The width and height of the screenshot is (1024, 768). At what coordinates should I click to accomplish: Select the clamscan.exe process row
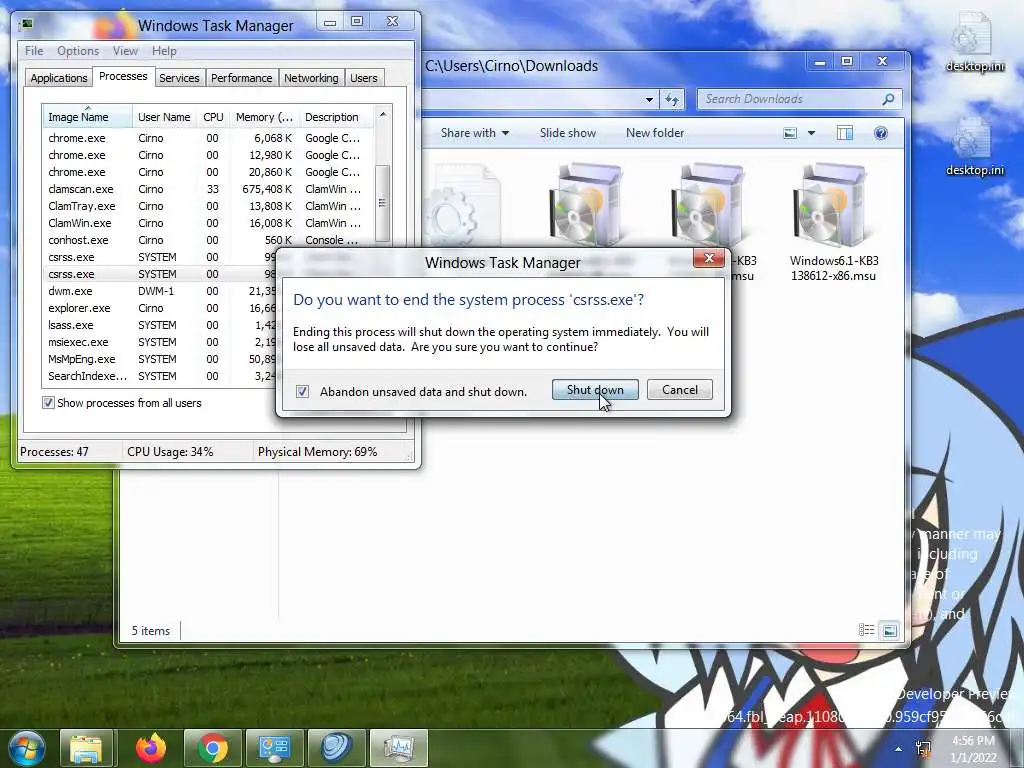point(208,189)
